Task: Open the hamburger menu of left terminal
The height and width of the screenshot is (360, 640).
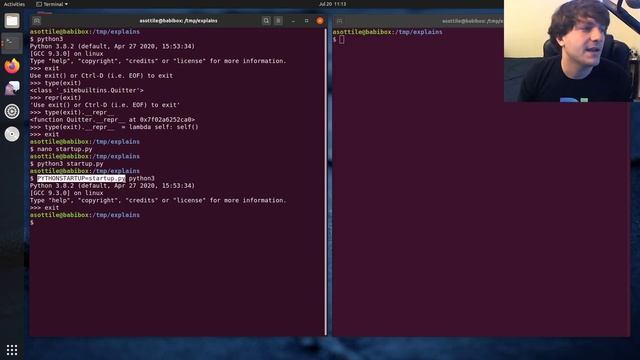Action: [x=278, y=20]
